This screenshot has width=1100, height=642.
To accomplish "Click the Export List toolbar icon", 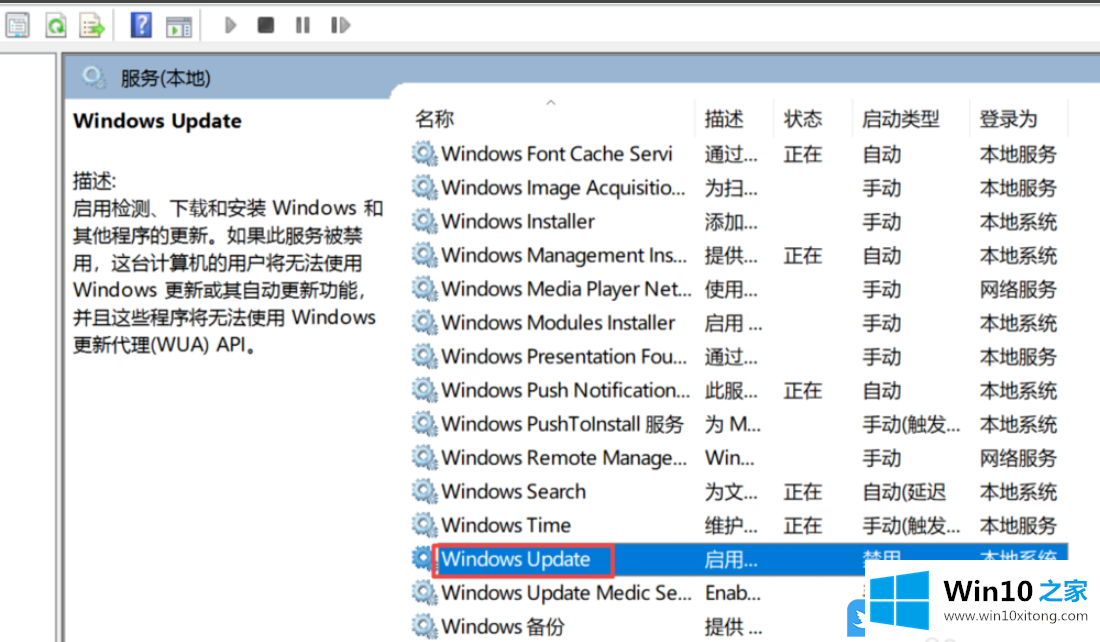I will pos(91,25).
